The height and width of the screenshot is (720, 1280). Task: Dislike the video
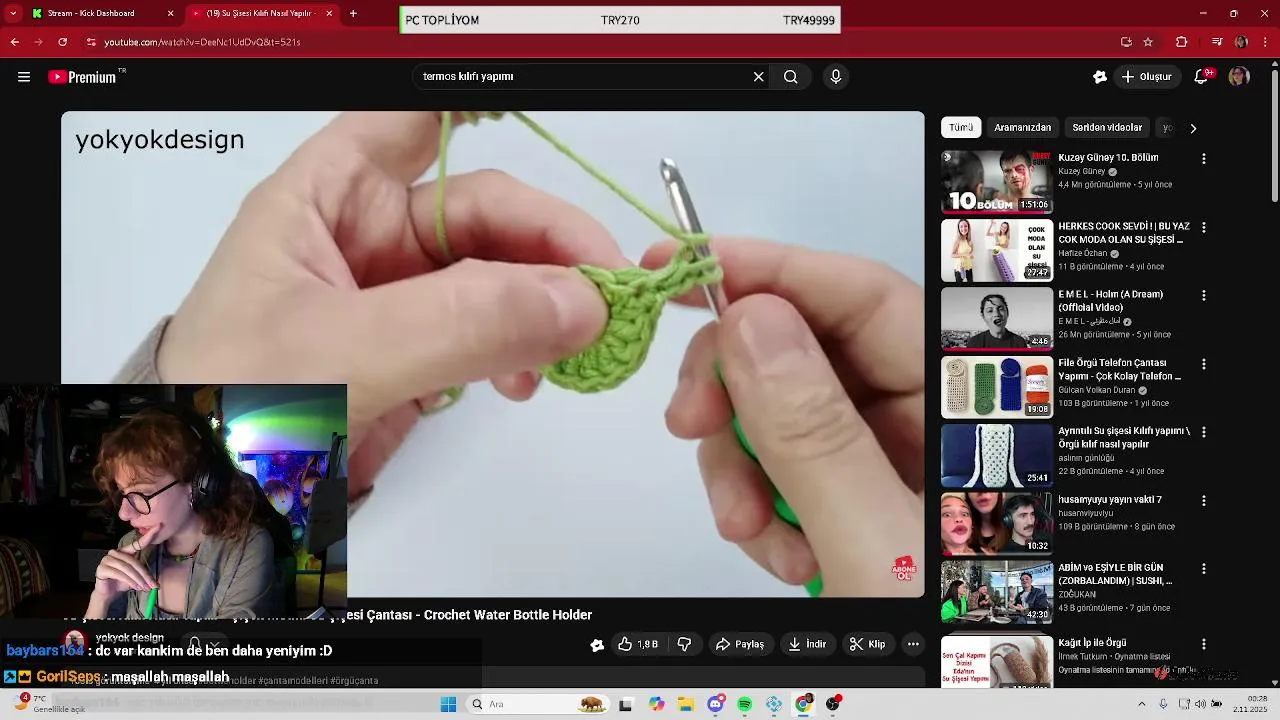pyautogui.click(x=684, y=645)
